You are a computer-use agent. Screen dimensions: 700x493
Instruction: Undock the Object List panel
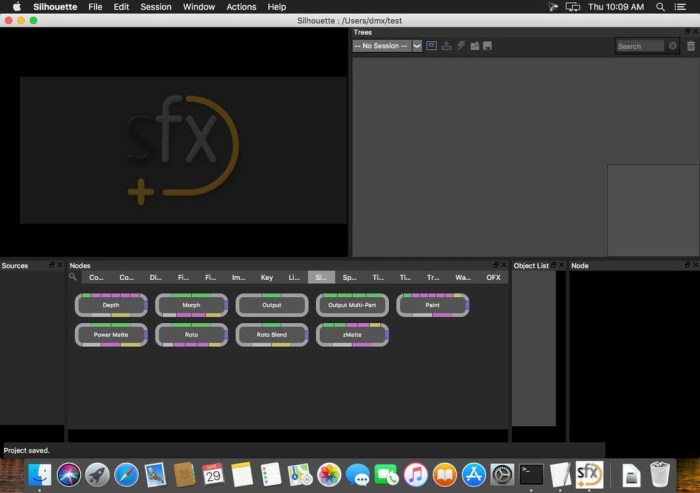[x=554, y=265]
